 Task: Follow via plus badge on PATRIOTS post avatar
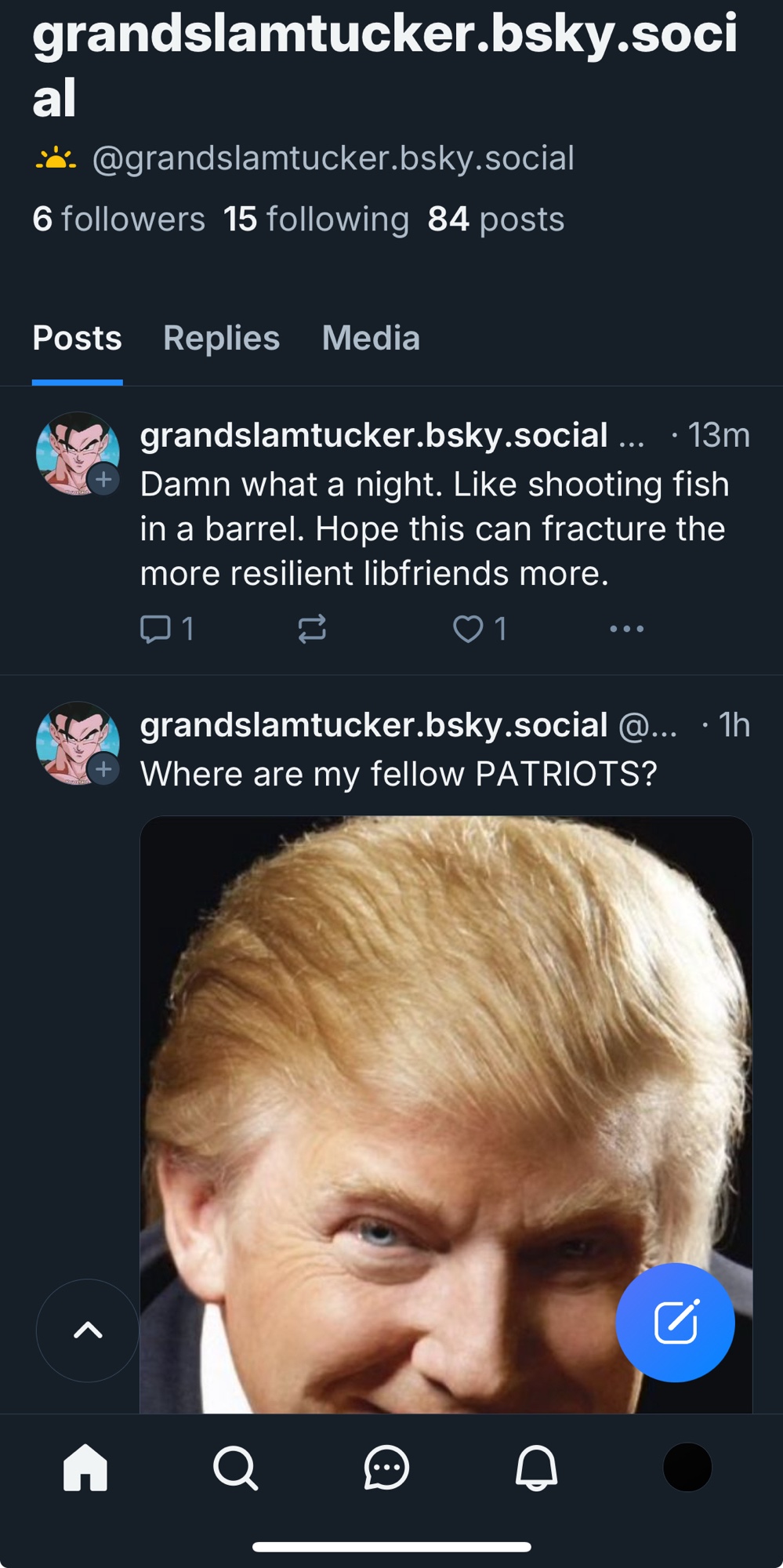pos(103,770)
